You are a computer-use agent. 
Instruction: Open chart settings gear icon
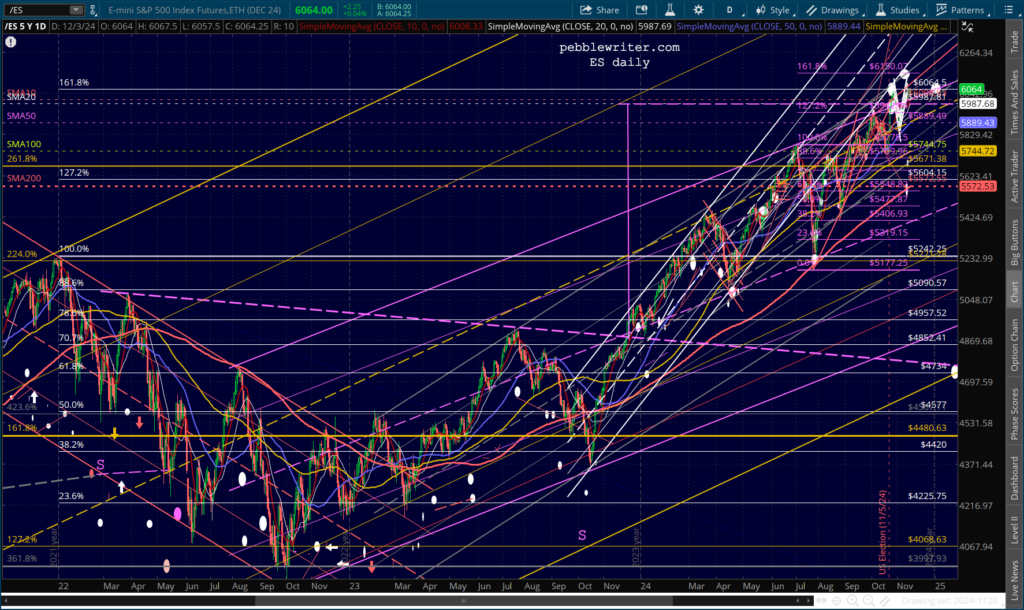click(698, 10)
